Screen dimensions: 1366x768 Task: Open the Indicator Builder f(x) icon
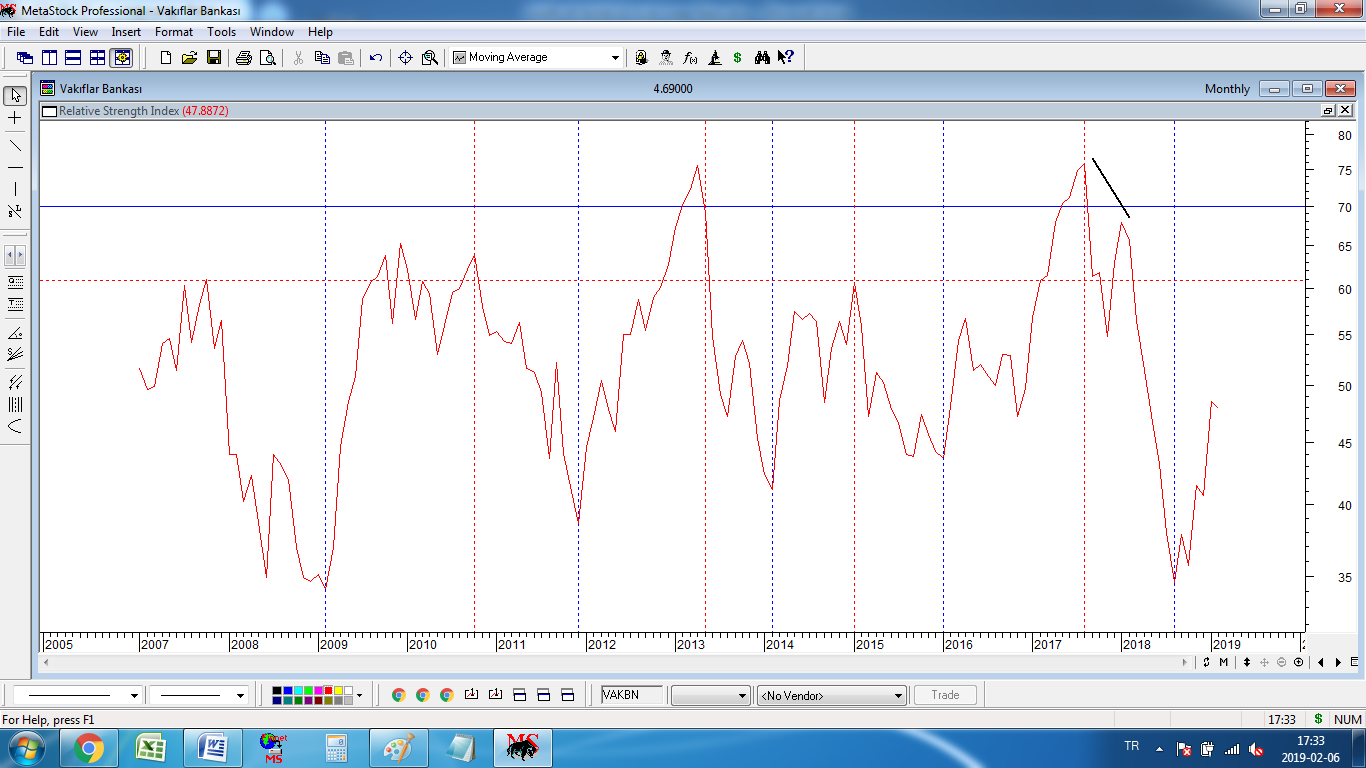click(690, 58)
